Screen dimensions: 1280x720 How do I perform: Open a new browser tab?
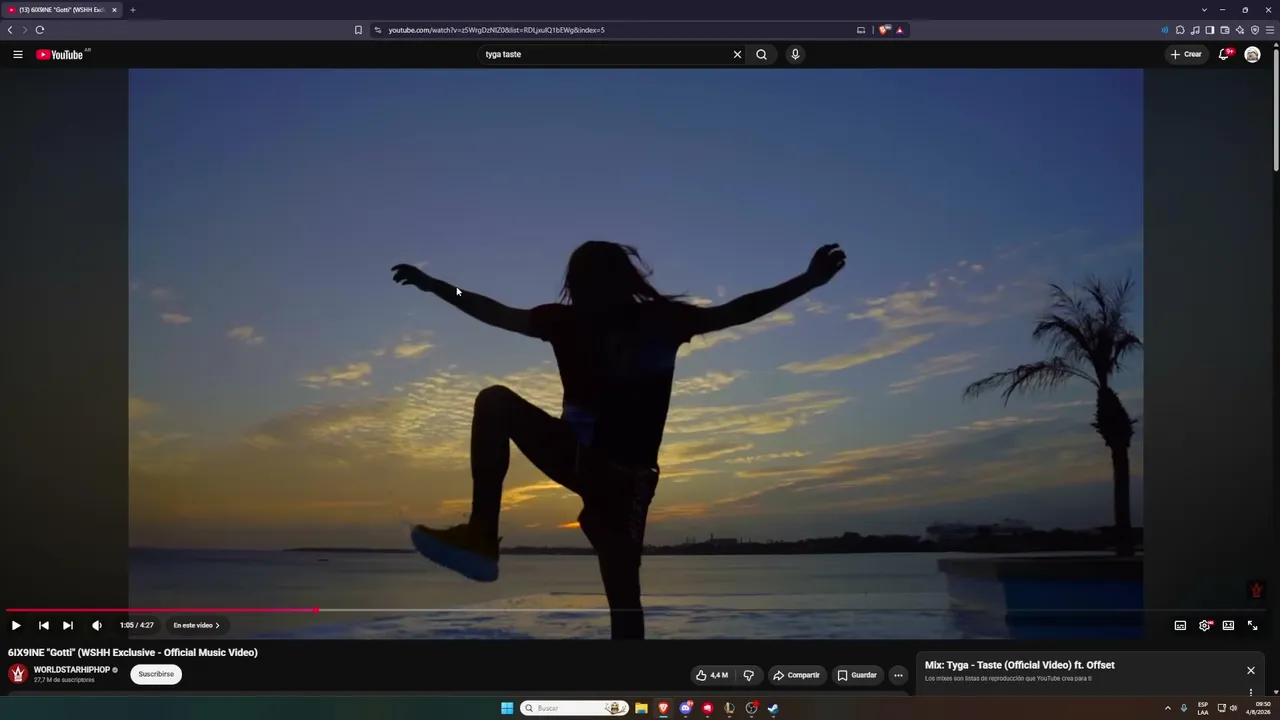[132, 10]
